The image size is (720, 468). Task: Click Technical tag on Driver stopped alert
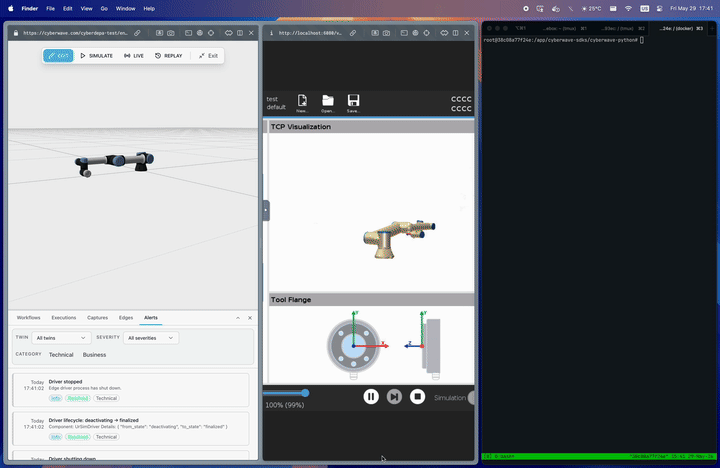click(106, 398)
